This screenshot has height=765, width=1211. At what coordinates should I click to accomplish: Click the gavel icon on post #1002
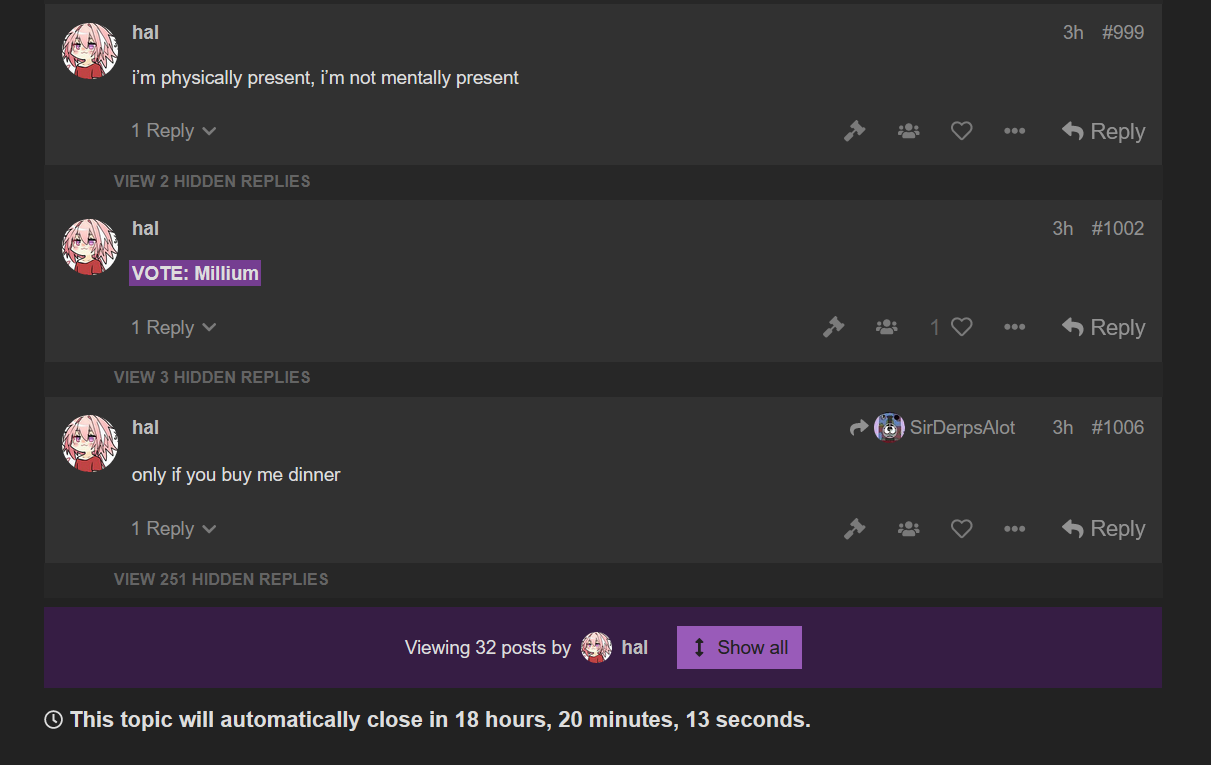coord(833,327)
